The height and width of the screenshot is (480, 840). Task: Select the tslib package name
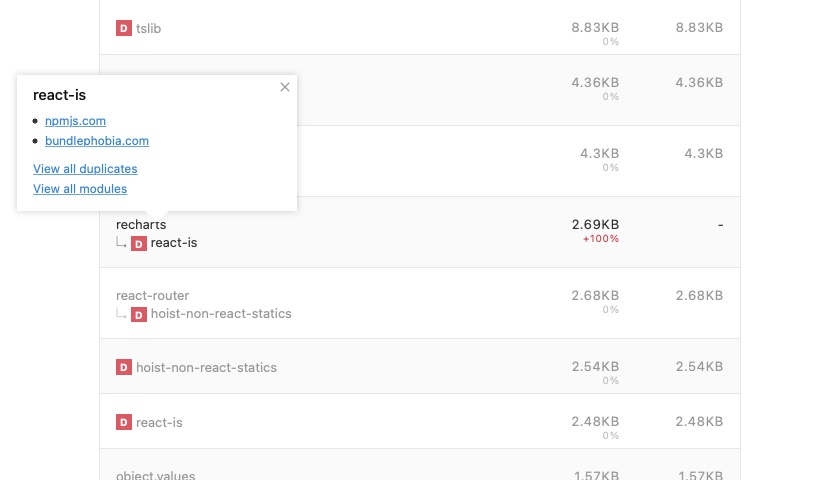tap(148, 28)
